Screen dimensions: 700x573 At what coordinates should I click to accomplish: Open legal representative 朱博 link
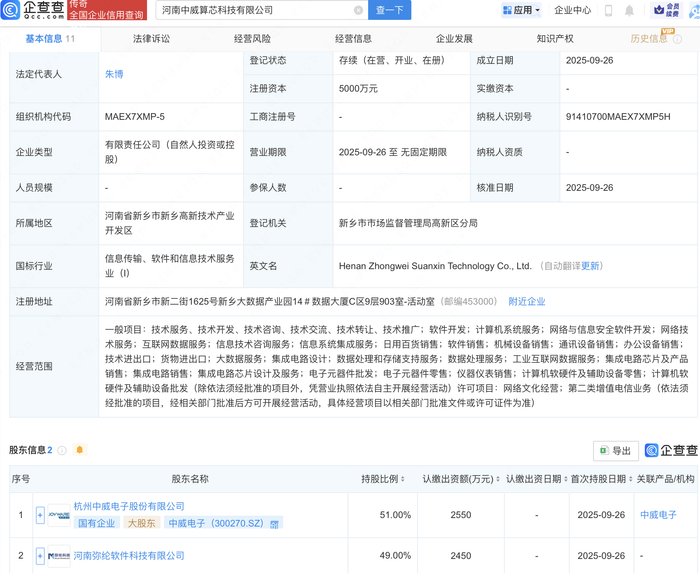(114, 74)
